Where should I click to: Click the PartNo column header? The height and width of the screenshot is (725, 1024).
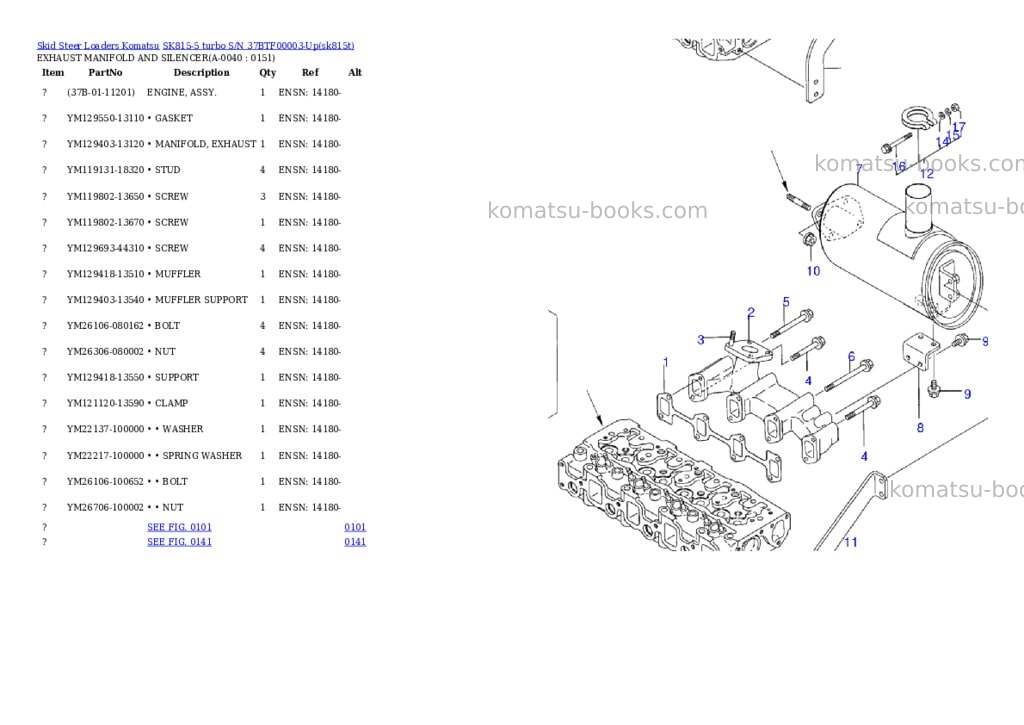click(105, 72)
